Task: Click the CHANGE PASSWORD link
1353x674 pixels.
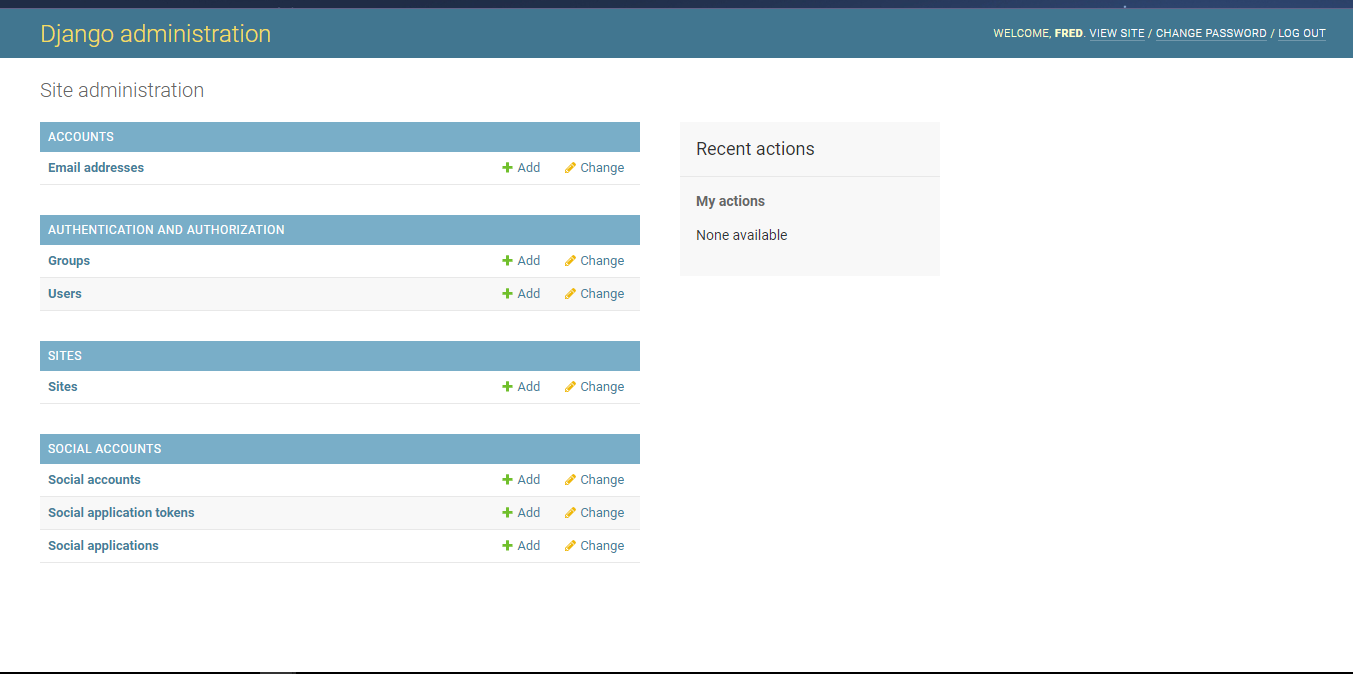Action: point(1211,34)
